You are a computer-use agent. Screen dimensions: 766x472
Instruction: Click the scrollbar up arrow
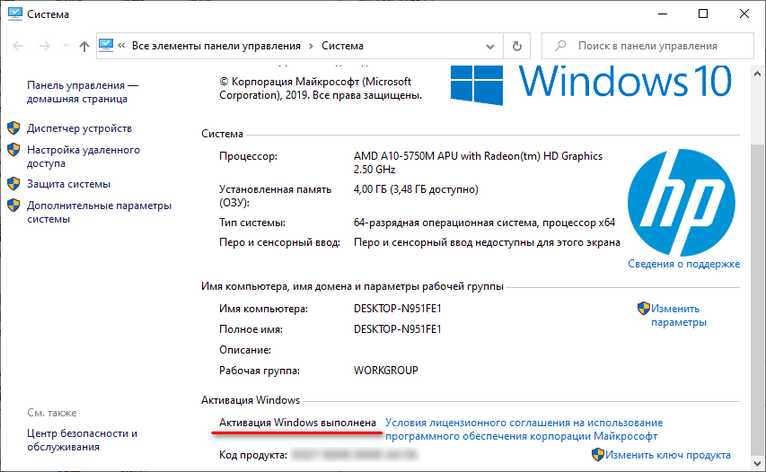click(x=758, y=74)
